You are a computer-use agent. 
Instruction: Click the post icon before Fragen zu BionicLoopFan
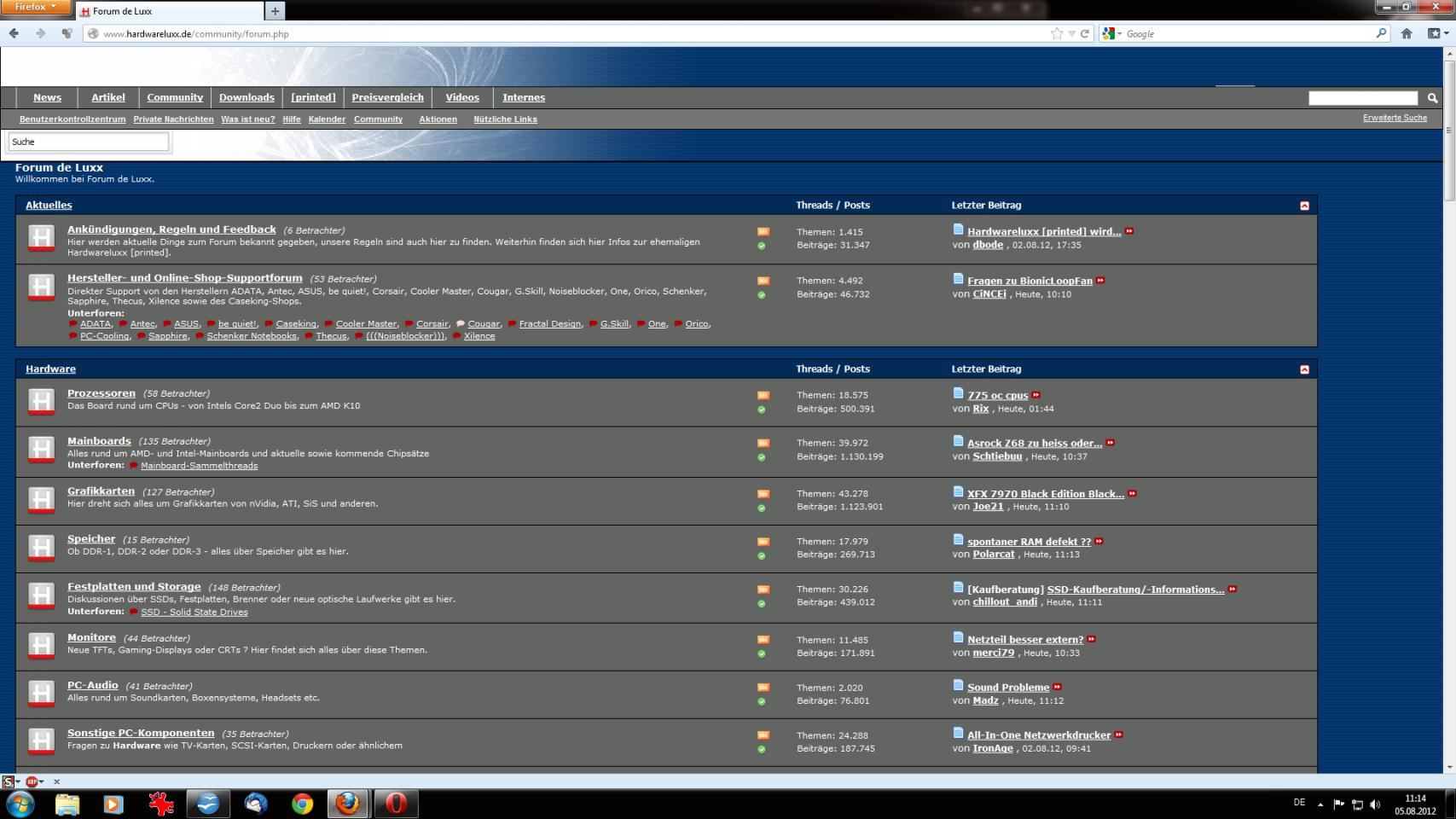point(958,279)
